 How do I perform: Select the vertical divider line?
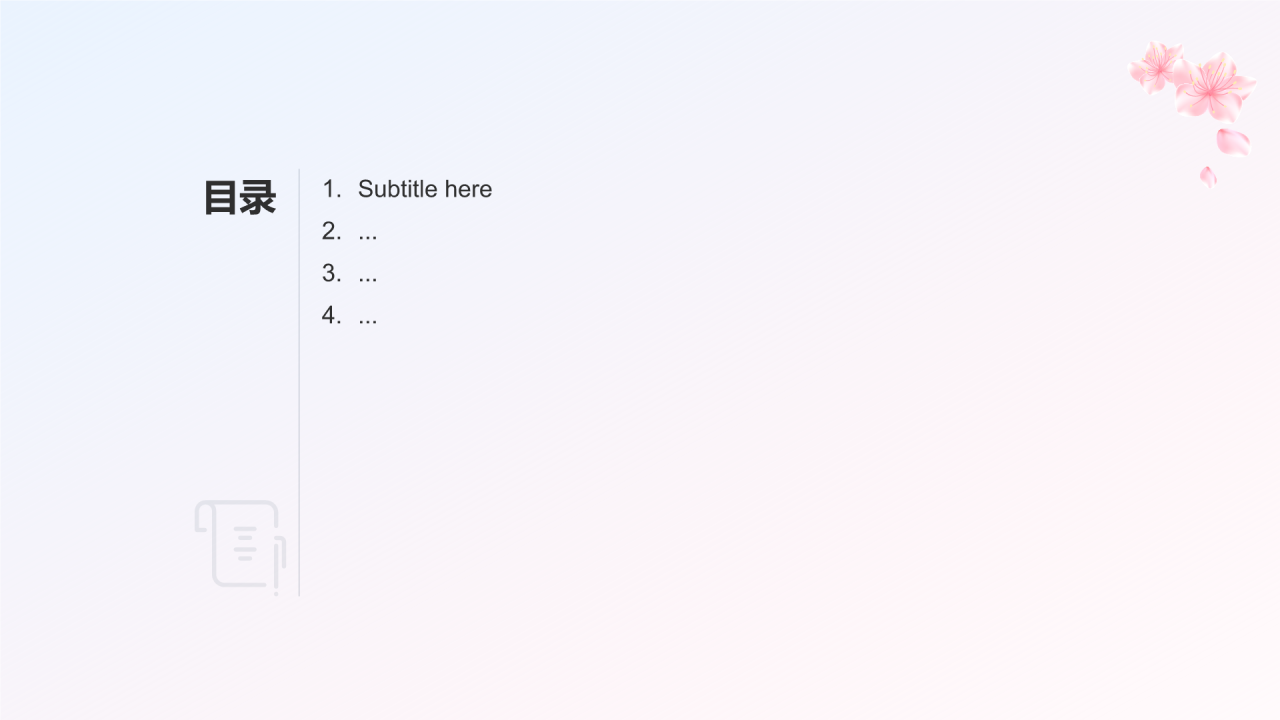pyautogui.click(x=299, y=382)
